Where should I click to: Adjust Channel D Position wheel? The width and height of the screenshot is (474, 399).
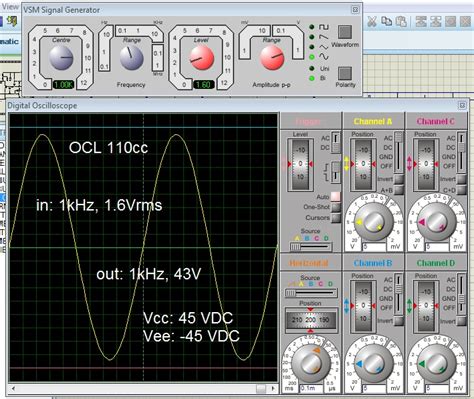point(426,306)
